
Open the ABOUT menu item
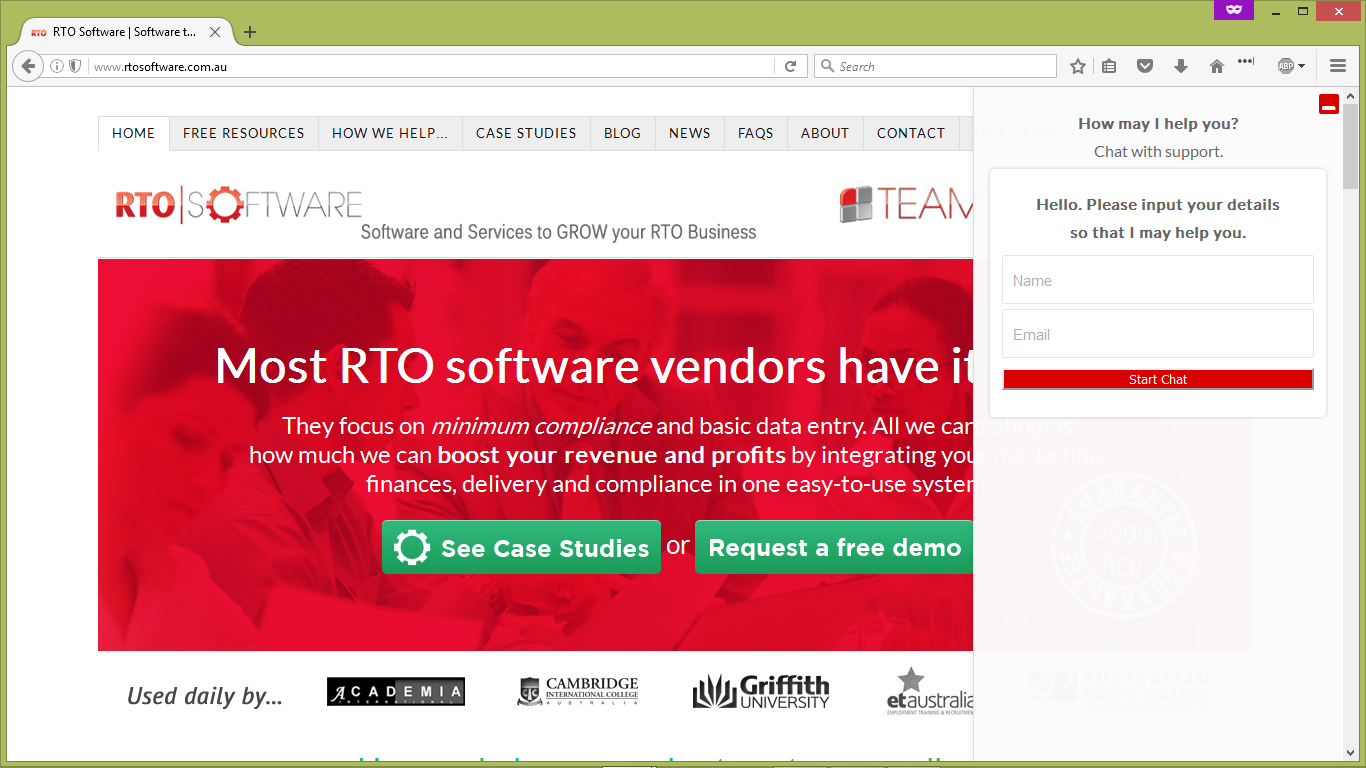(825, 133)
